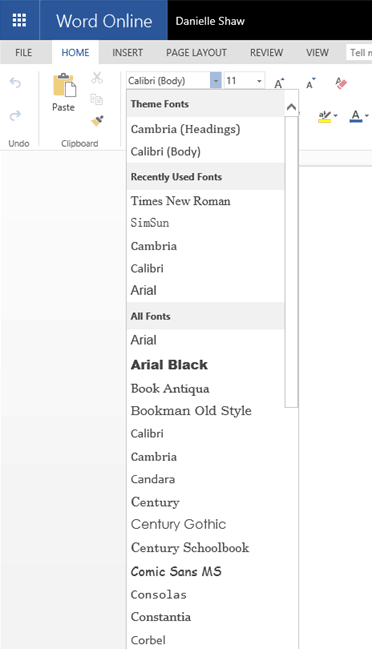Click the font size field showing 11

coord(239,80)
